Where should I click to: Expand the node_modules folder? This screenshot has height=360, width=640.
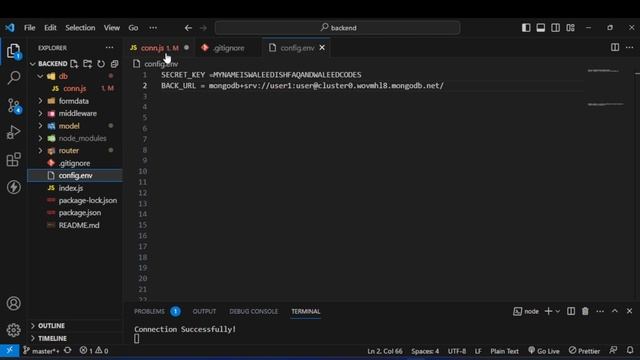coord(40,138)
